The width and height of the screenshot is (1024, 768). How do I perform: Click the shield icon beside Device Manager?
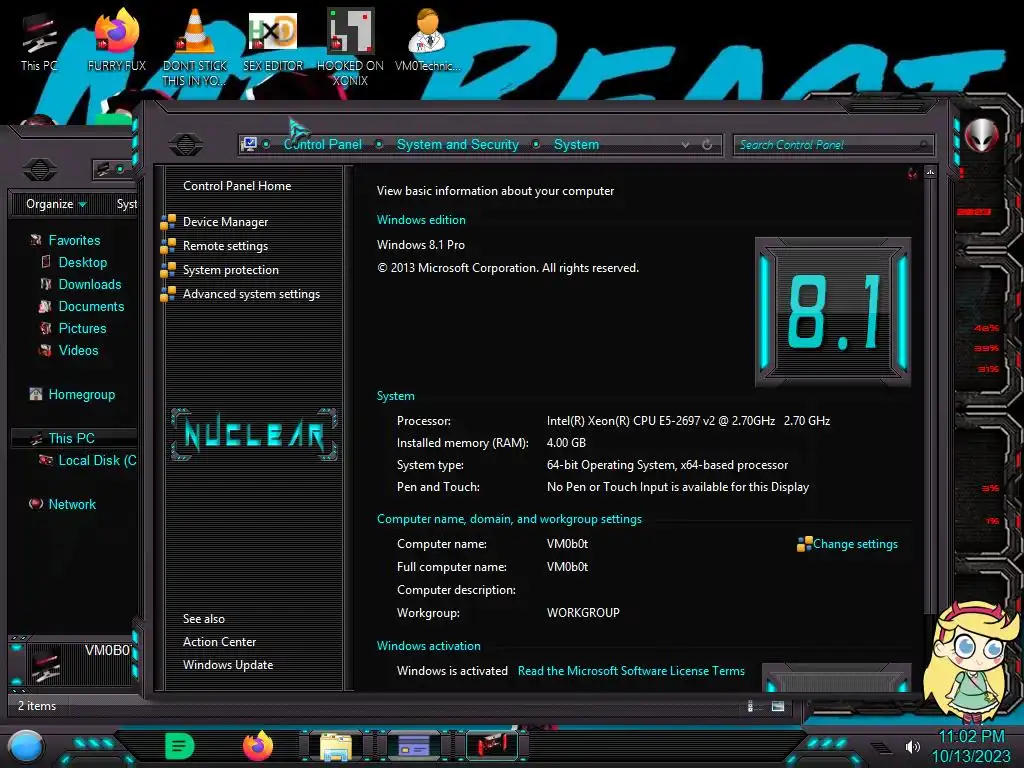click(168, 222)
